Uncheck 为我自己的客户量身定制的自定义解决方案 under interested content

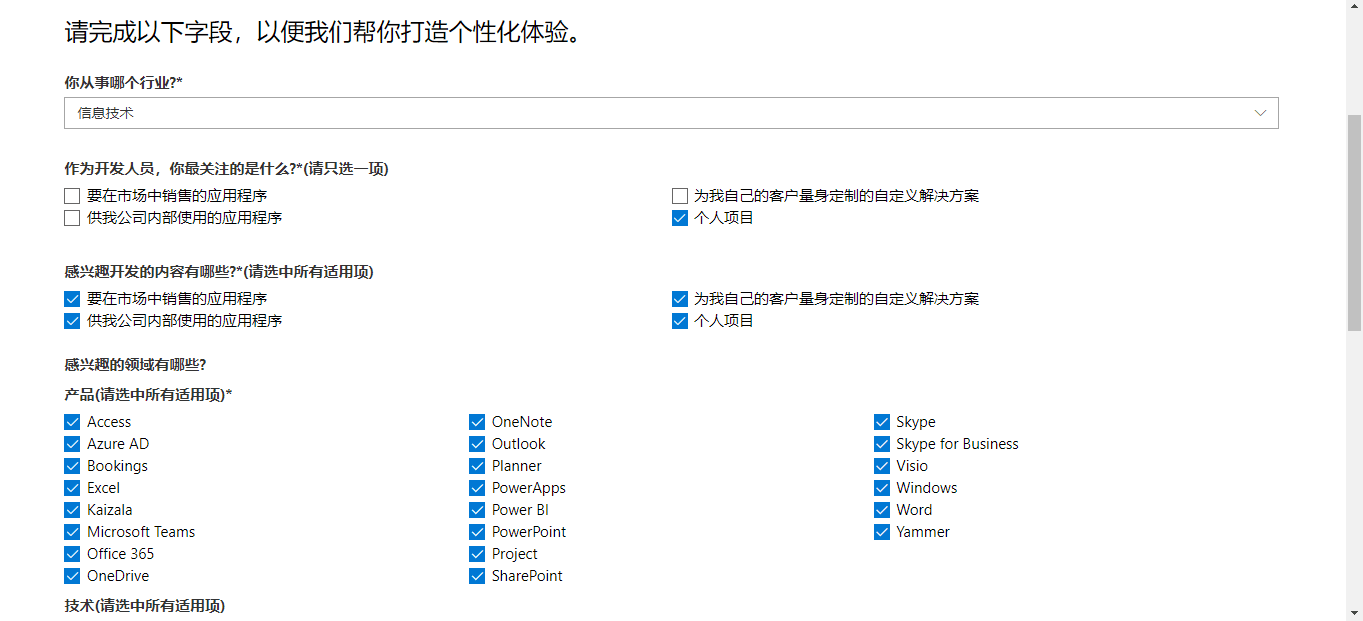pyautogui.click(x=680, y=299)
